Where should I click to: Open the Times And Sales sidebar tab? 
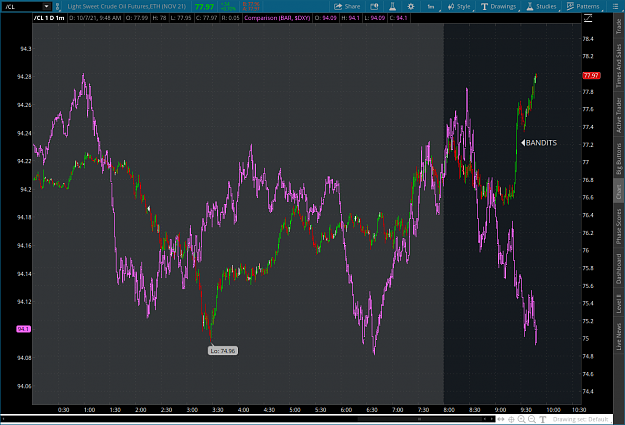coord(619,66)
